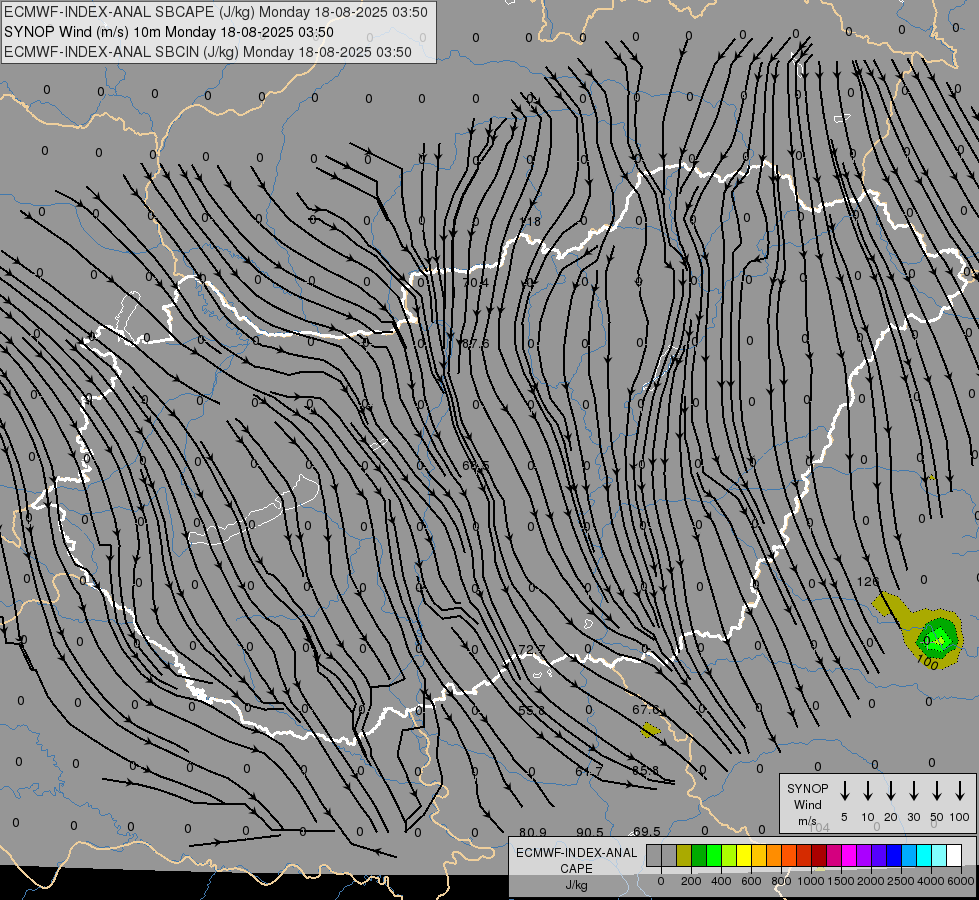The image size is (979, 900).
Task: Click the ECMWF-INDEX-ANAL CAPE legend title
Action: 576,860
